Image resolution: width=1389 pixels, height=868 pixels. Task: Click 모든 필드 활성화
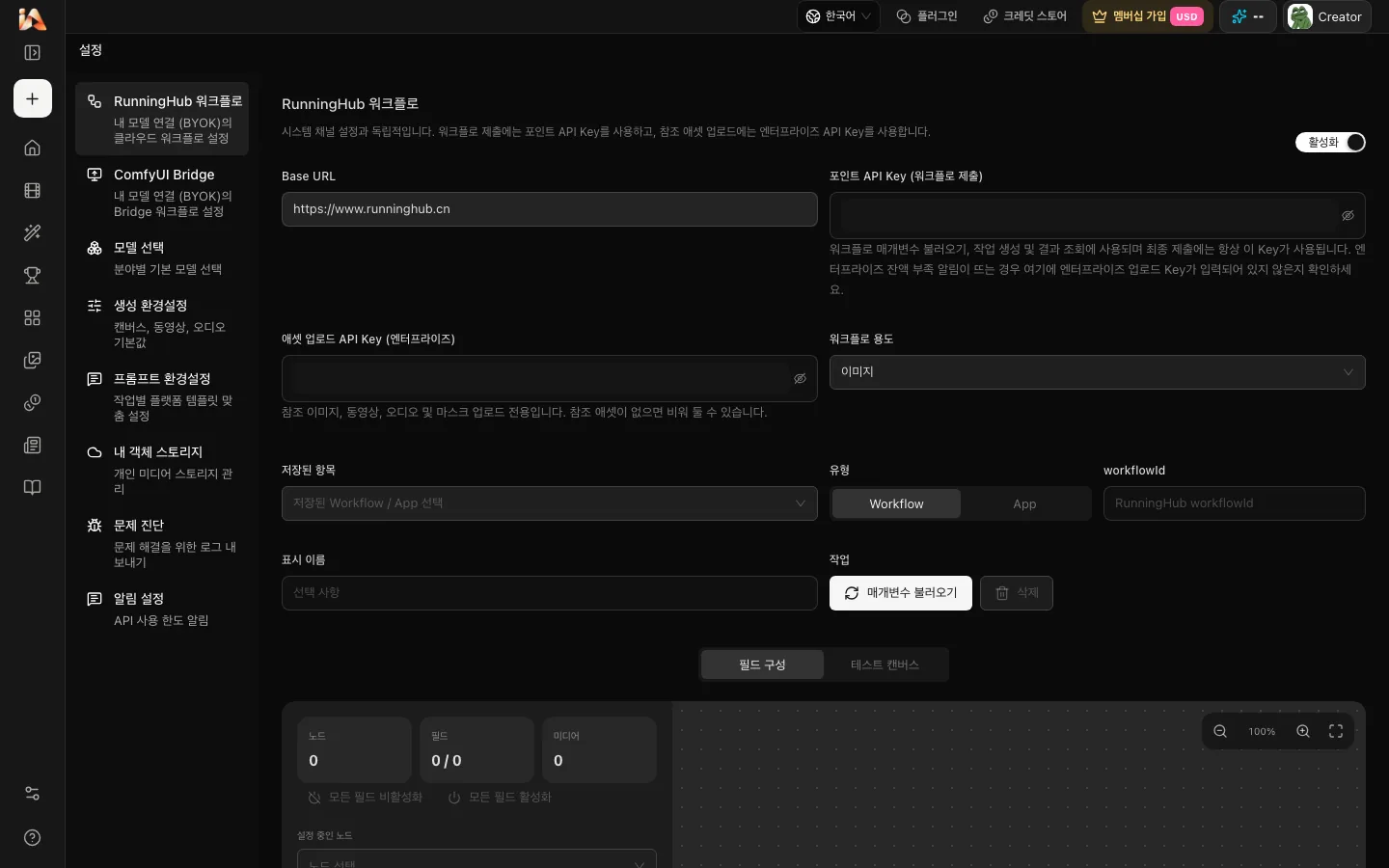[500, 798]
